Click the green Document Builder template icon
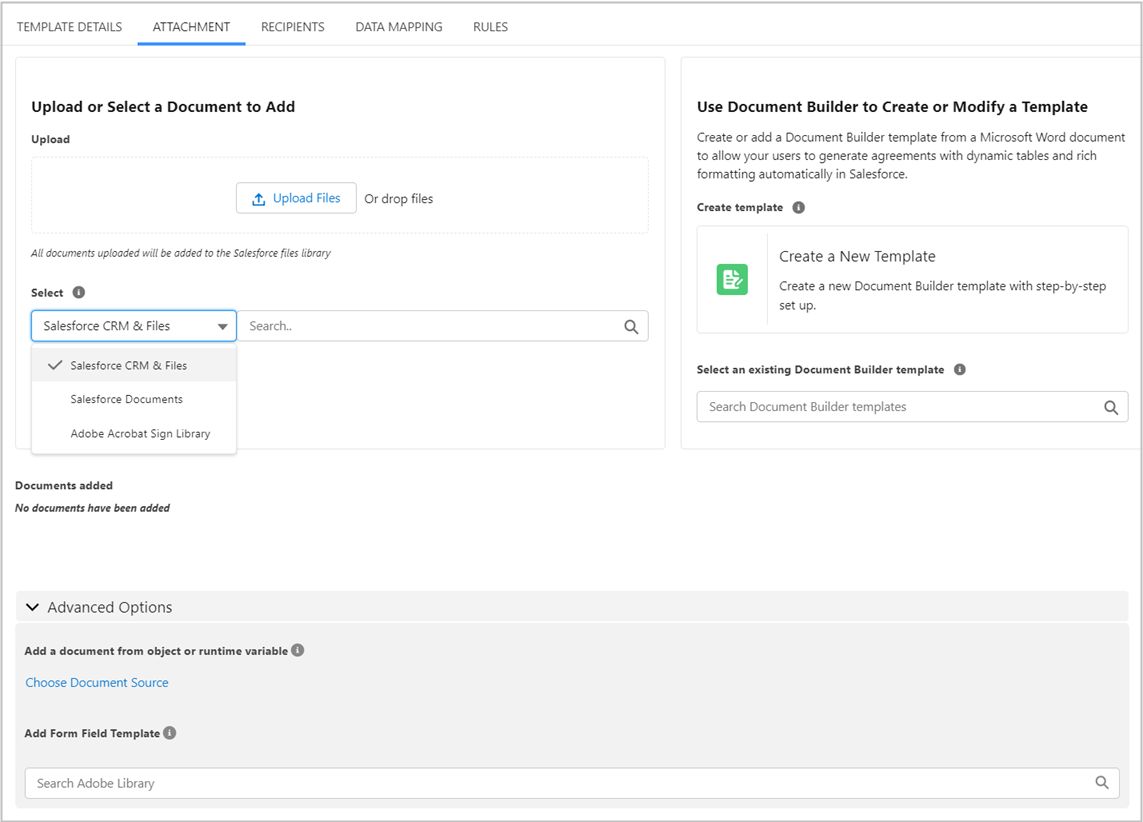 (732, 279)
